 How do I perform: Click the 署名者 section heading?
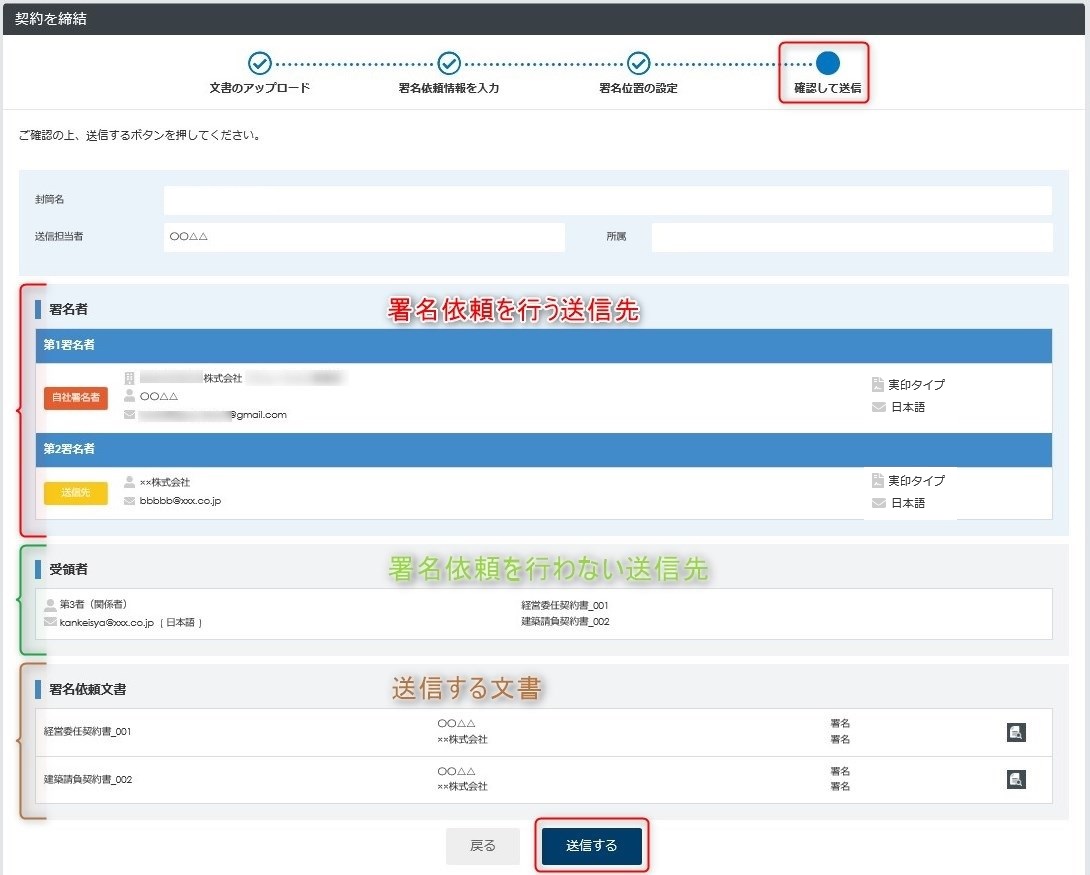(68, 309)
